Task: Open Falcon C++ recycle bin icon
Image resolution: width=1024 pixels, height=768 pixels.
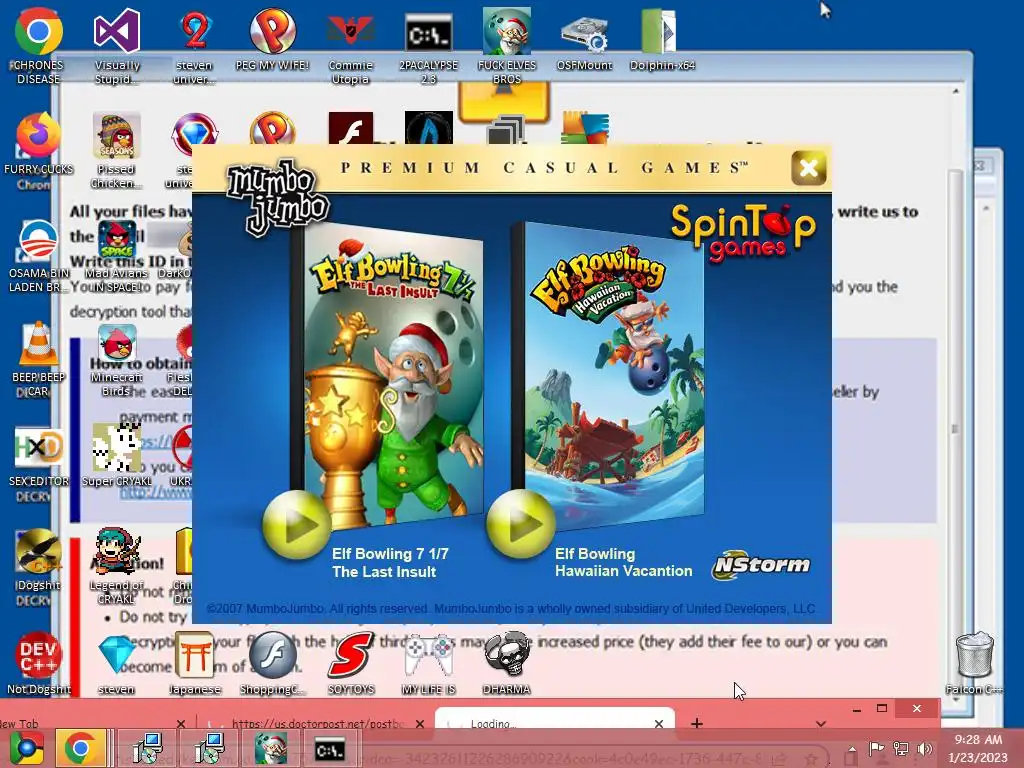Action: click(x=974, y=663)
